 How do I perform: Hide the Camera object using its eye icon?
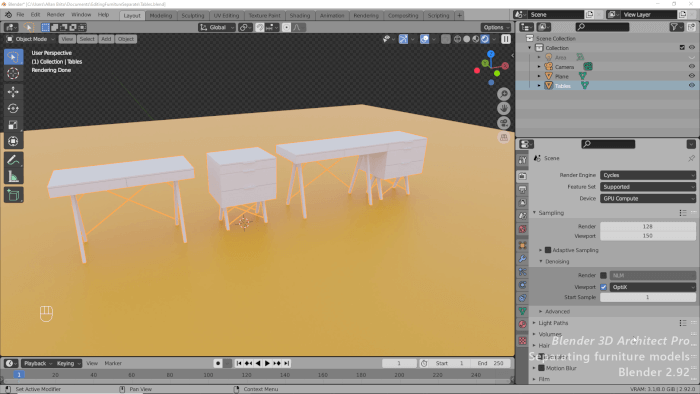692,66
